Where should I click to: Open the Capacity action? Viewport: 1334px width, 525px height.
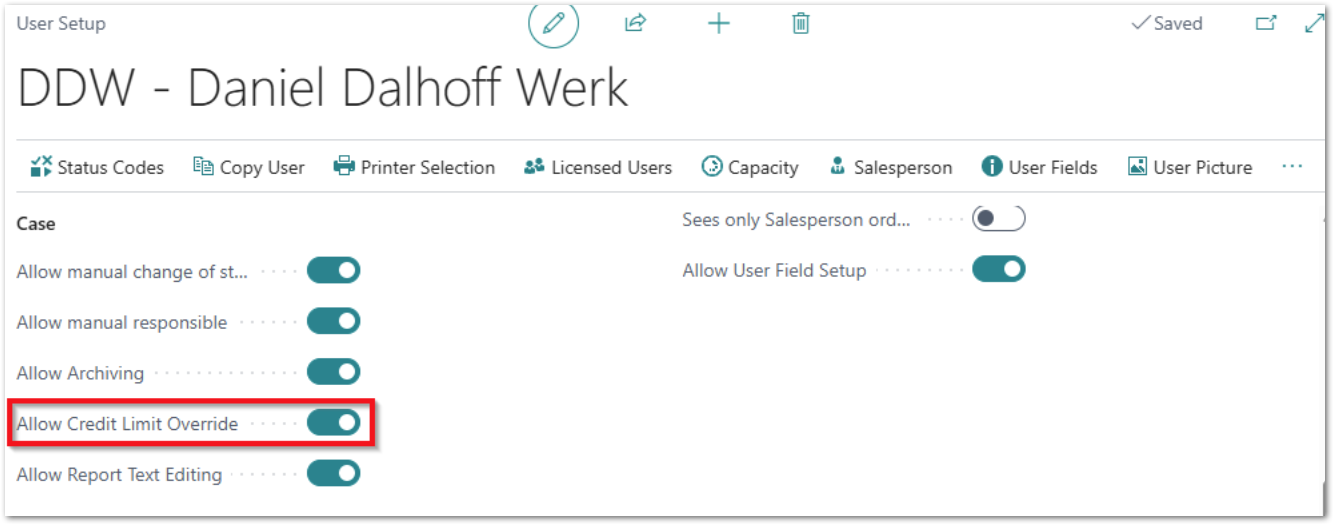point(750,168)
